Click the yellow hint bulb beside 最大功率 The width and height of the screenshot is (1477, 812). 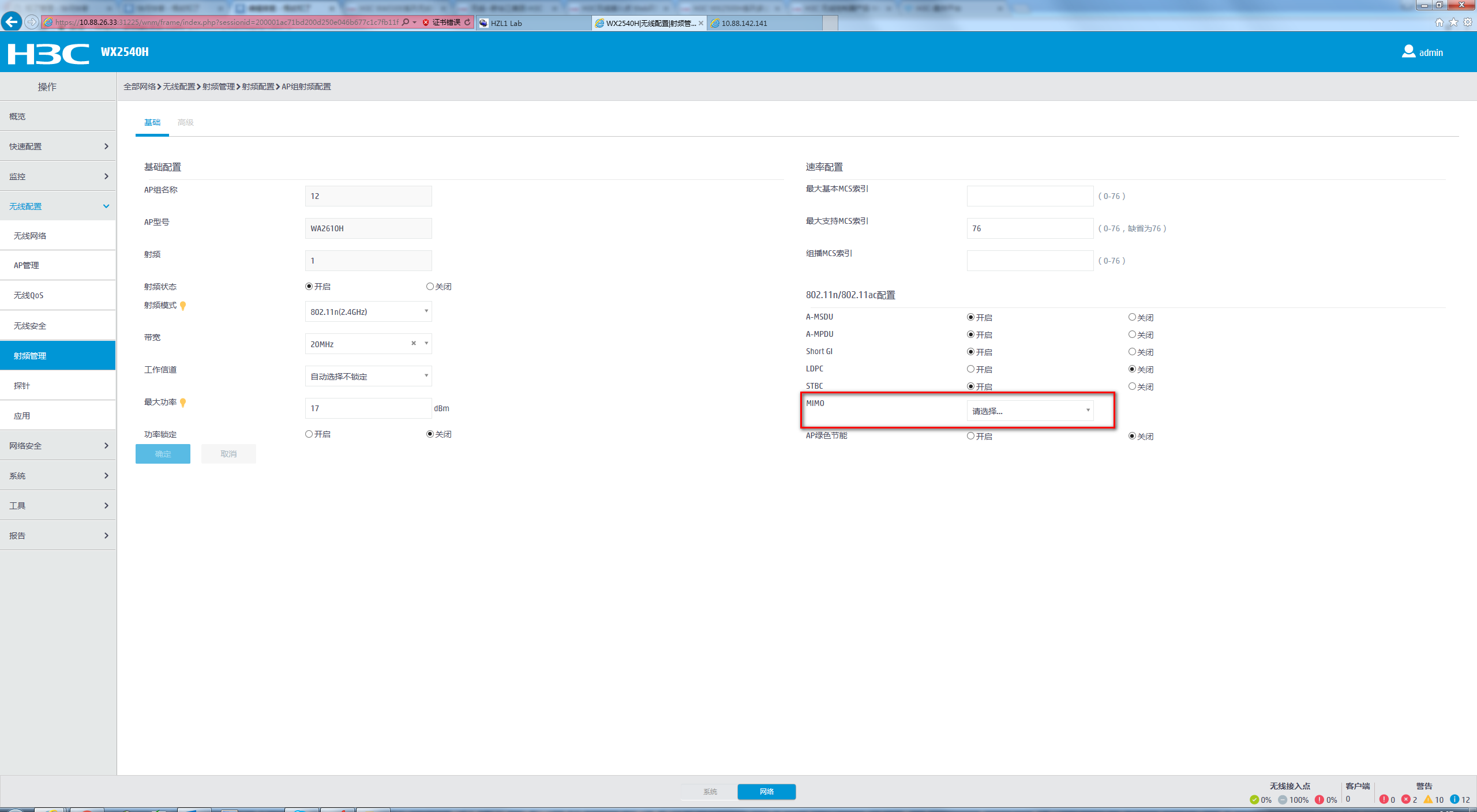(x=183, y=403)
